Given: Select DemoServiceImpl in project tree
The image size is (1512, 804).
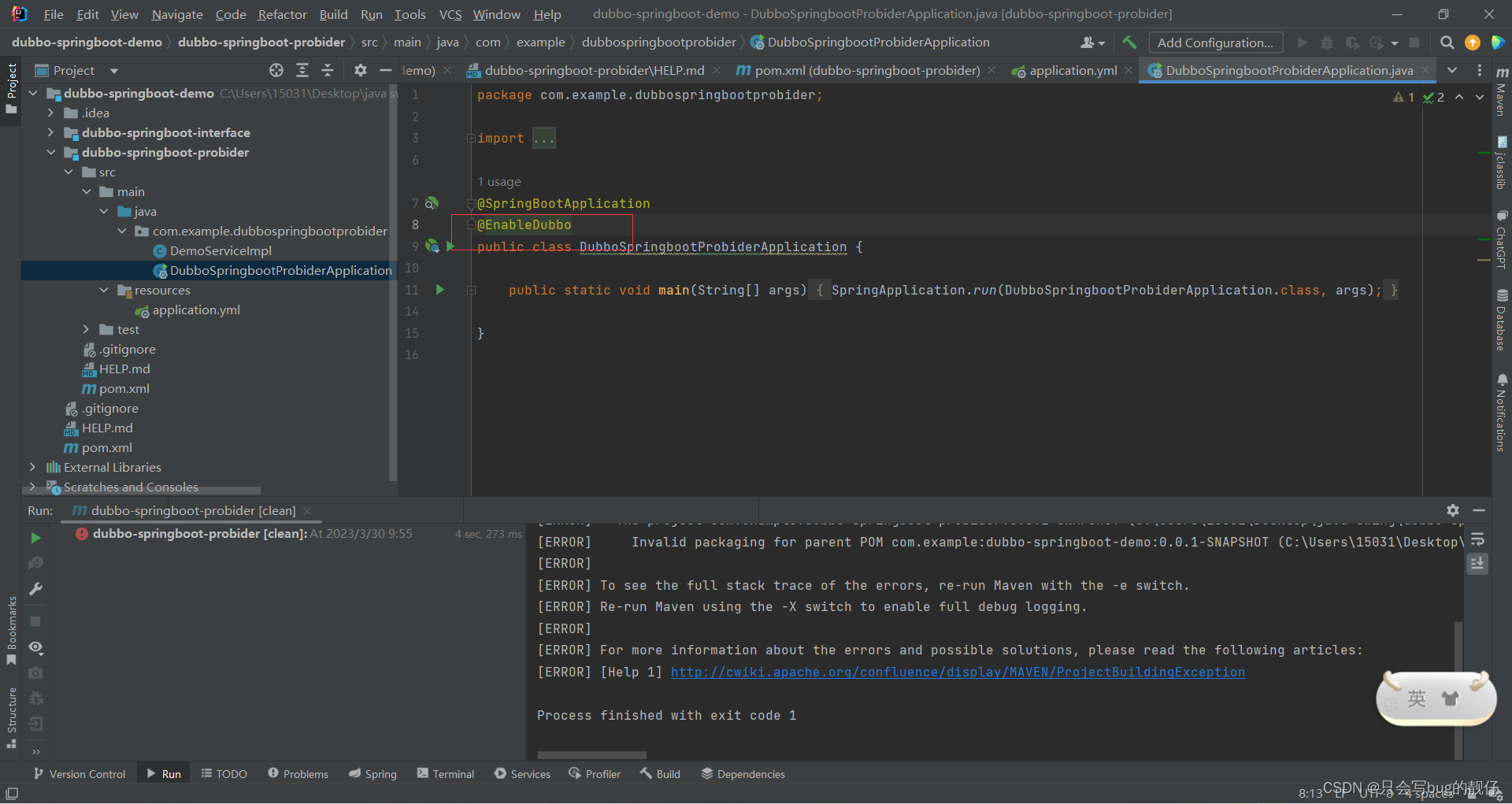Looking at the screenshot, I should [220, 250].
